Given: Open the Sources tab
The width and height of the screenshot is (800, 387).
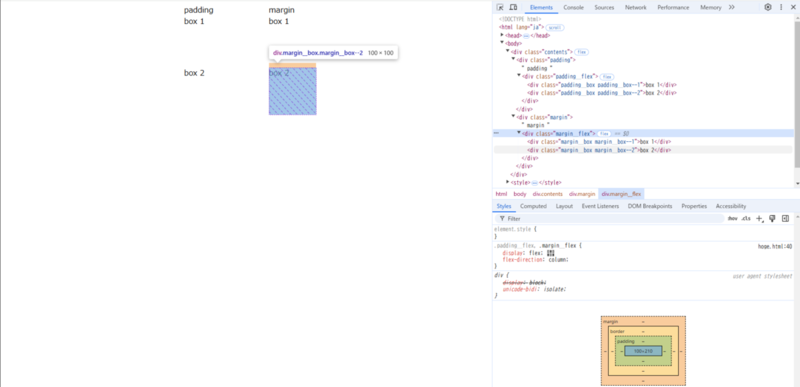Looking at the screenshot, I should click(x=604, y=7).
